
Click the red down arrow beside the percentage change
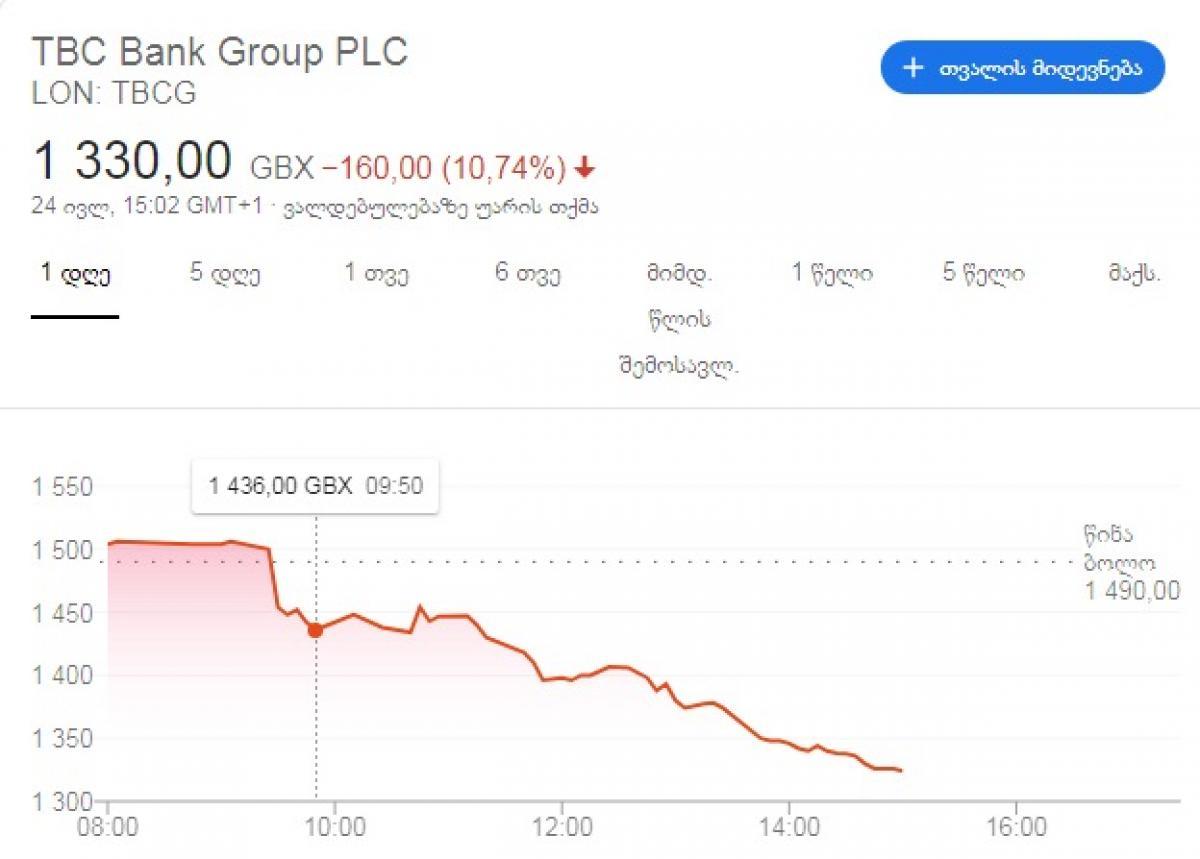(586, 166)
